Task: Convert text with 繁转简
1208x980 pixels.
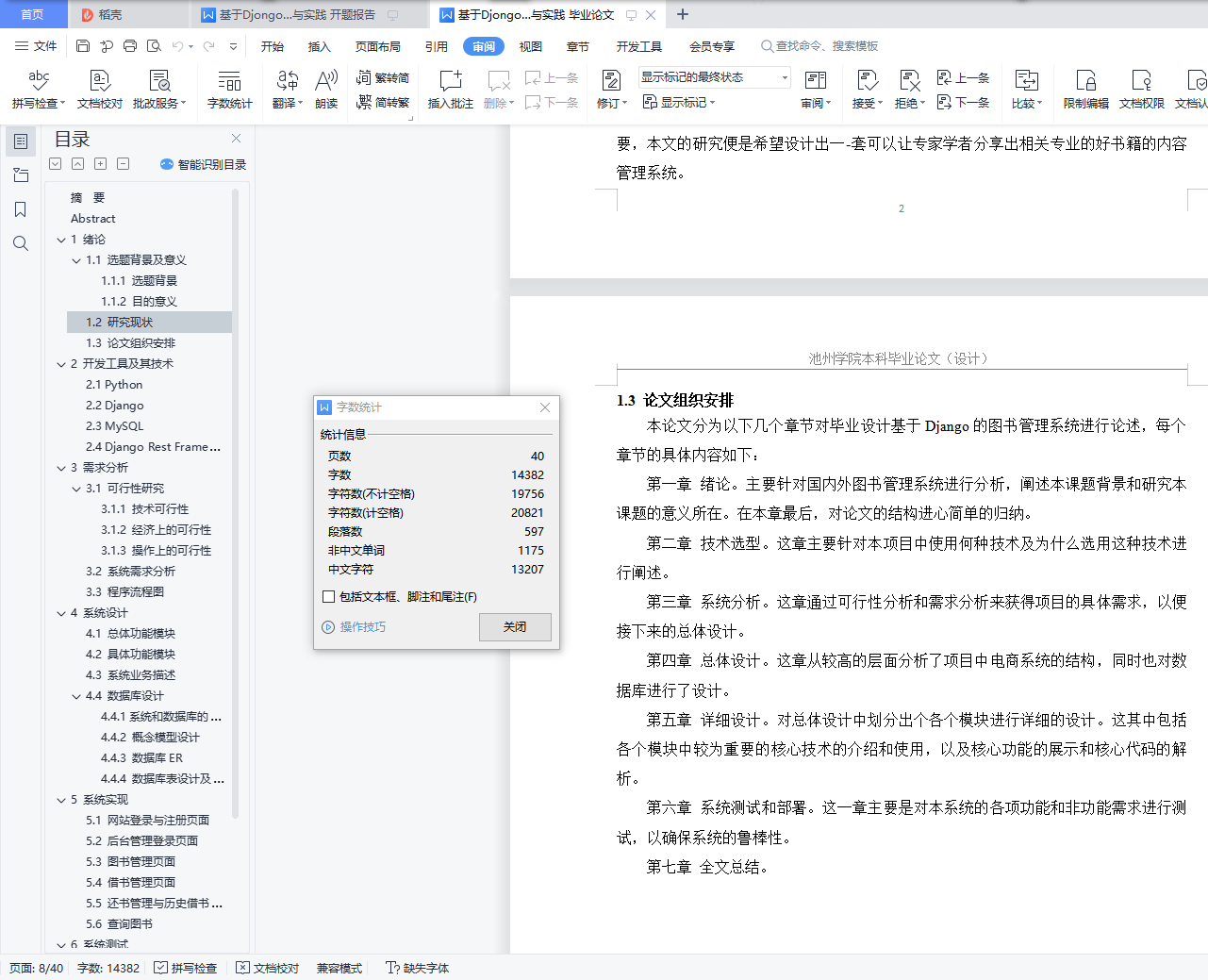Action: coord(383,77)
